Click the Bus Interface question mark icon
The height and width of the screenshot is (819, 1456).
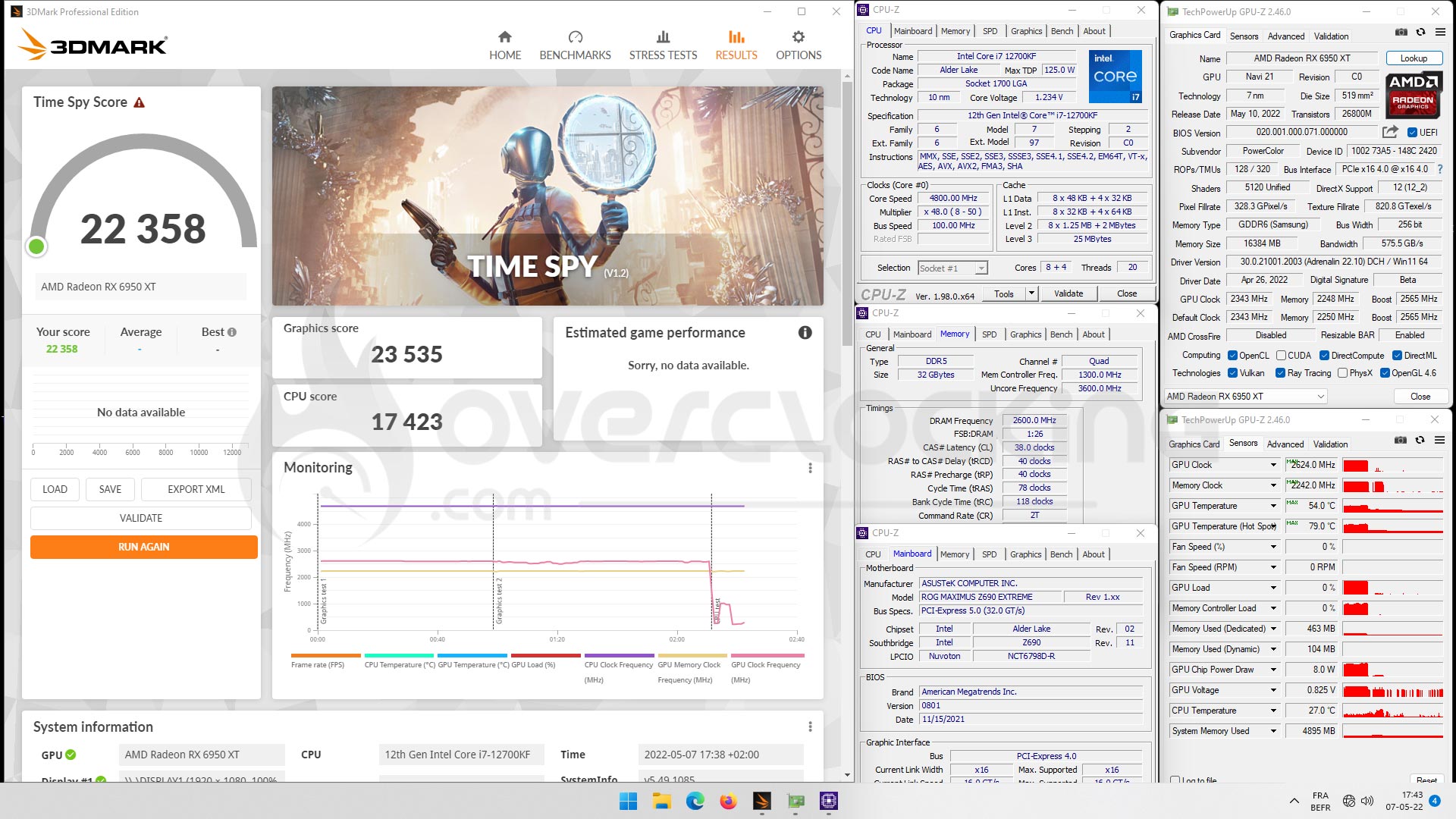1440,169
